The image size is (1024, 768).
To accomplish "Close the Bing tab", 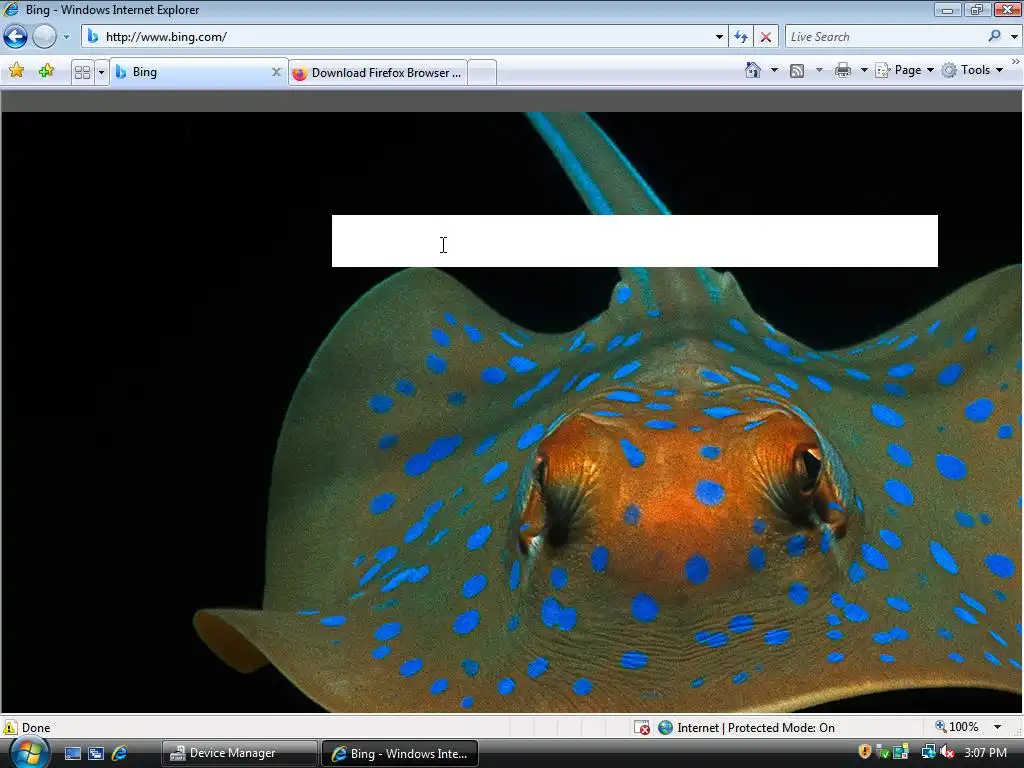I will click(x=276, y=72).
